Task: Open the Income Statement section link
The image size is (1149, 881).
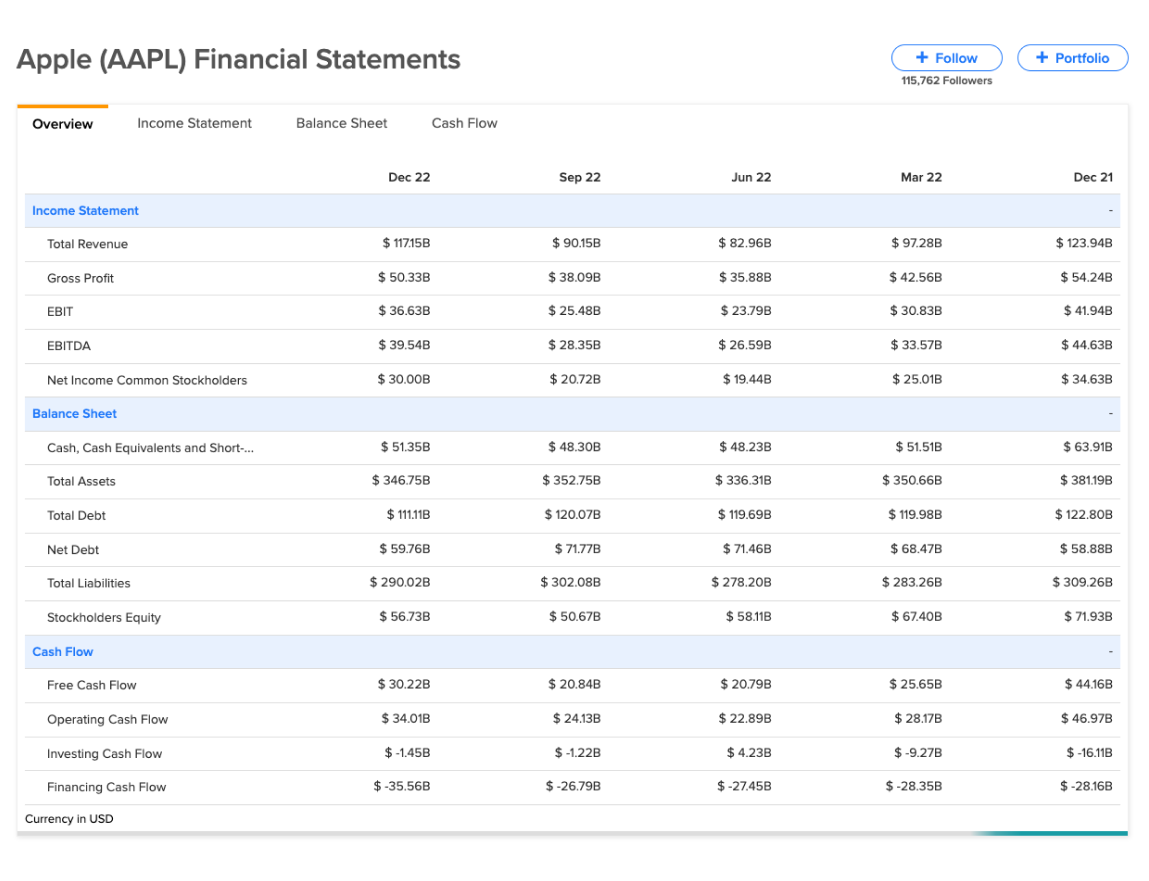Action: coord(85,210)
